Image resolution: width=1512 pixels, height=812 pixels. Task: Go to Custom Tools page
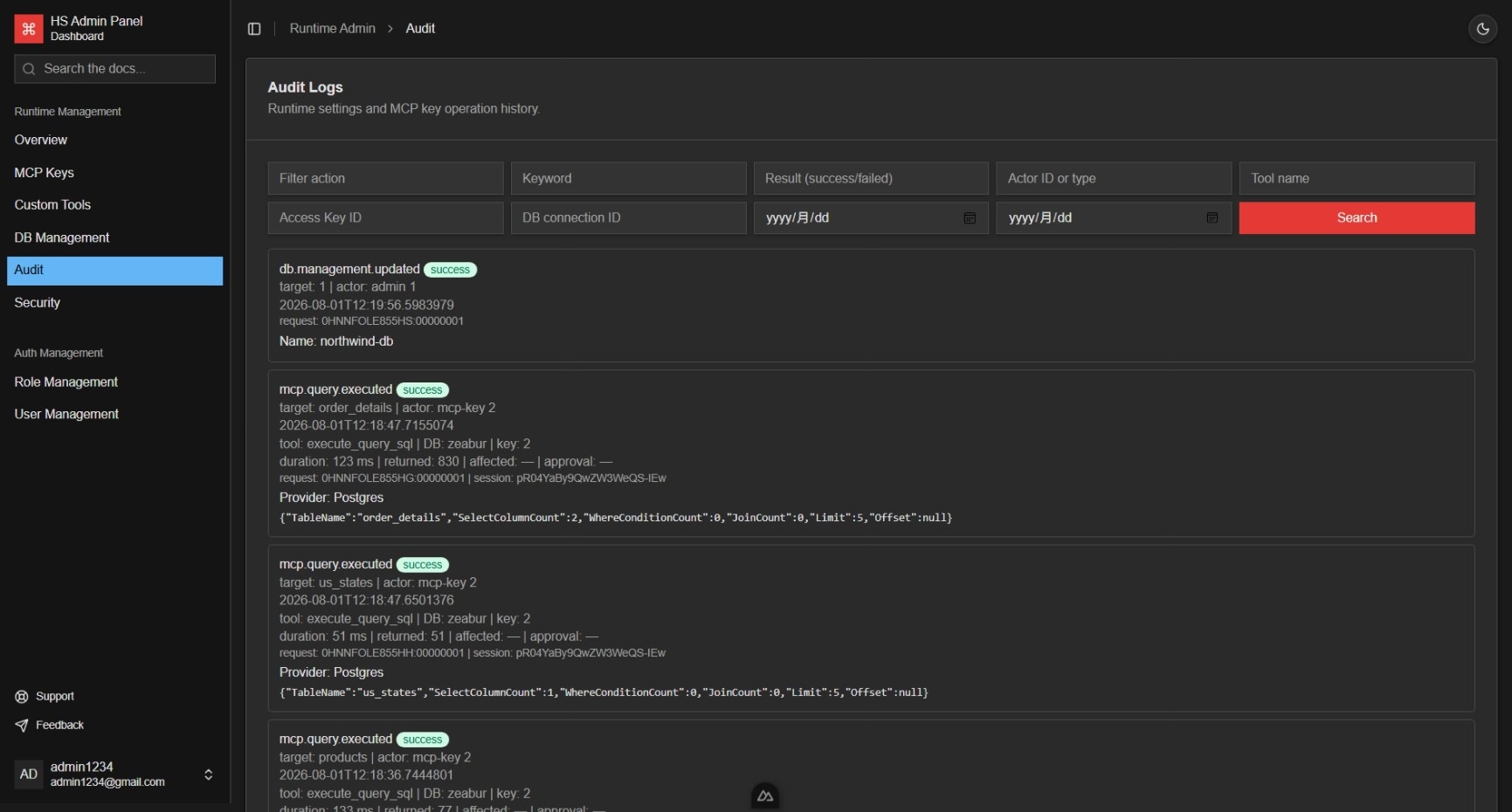click(x=114, y=205)
